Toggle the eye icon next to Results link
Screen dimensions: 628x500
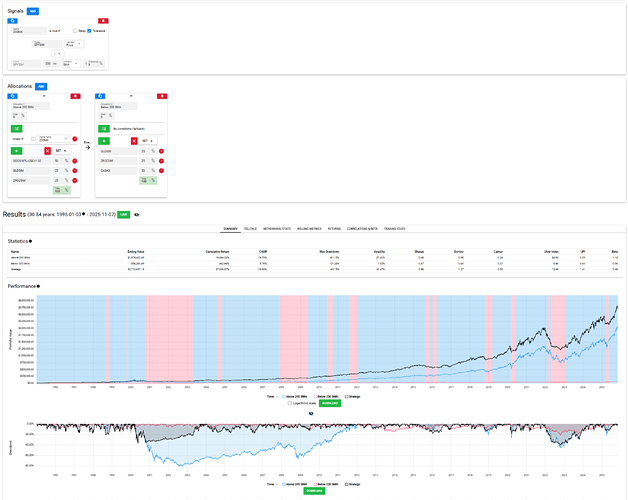pos(137,215)
